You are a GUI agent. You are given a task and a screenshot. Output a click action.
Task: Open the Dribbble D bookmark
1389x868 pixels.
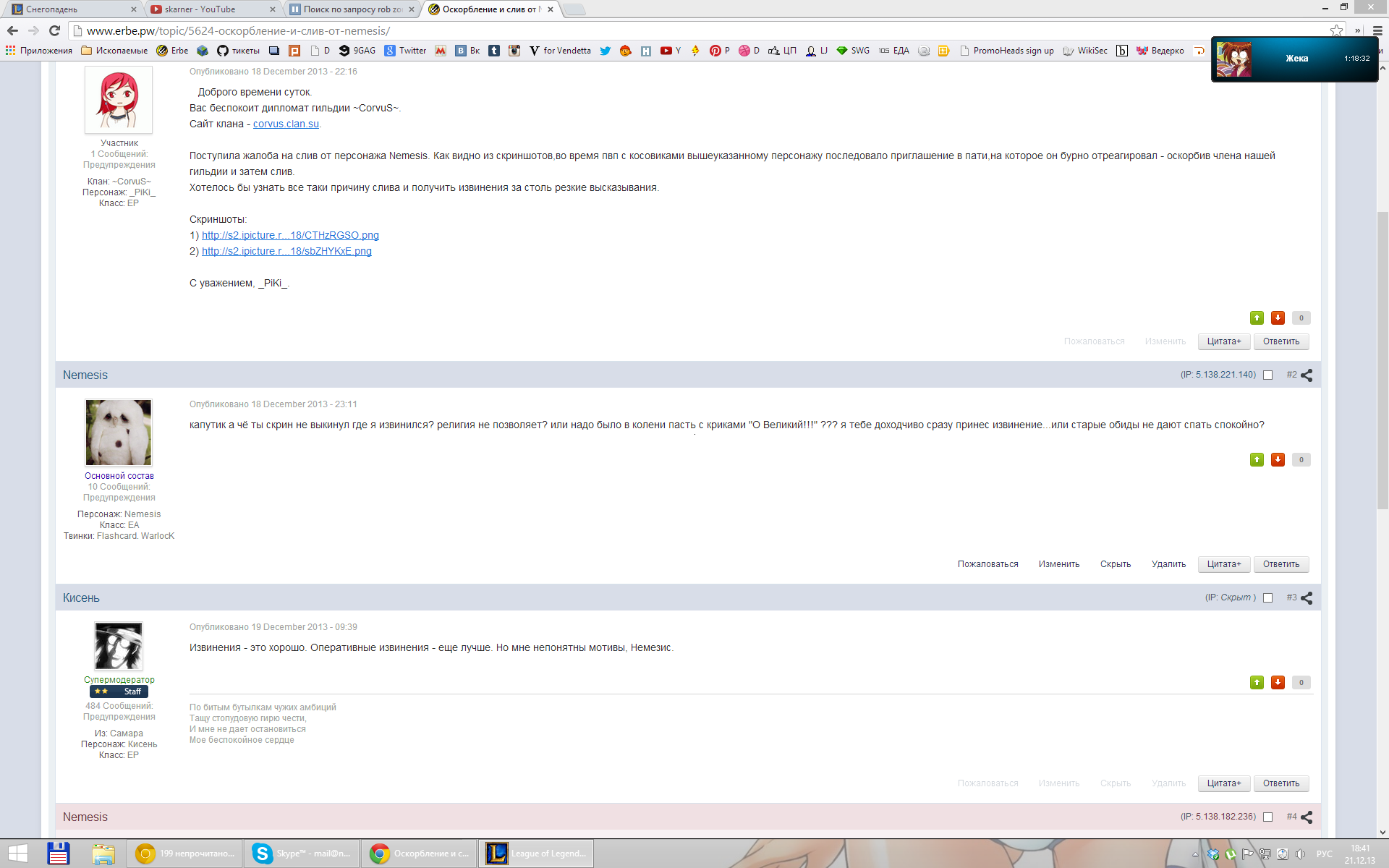pyautogui.click(x=749, y=51)
